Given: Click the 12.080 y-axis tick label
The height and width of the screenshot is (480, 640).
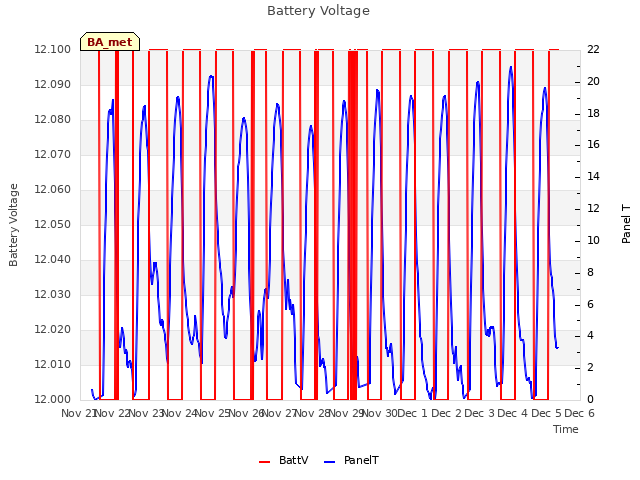Looking at the screenshot, I should pyautogui.click(x=52, y=120).
